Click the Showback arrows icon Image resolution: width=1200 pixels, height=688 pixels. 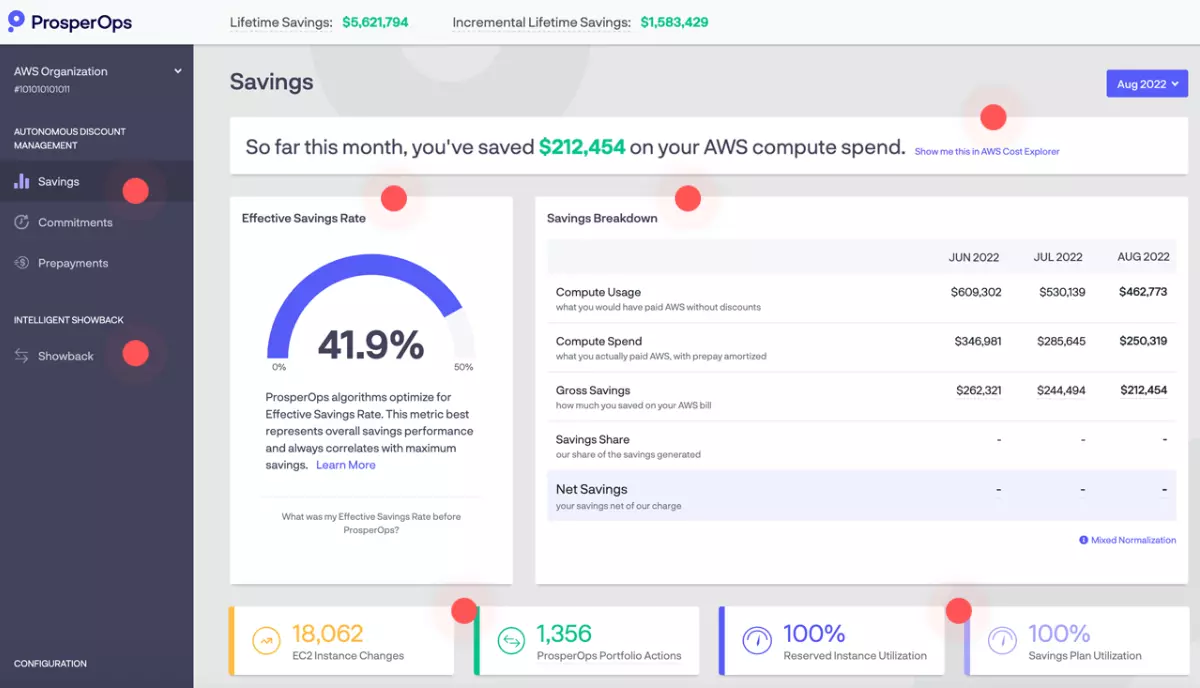coord(22,355)
